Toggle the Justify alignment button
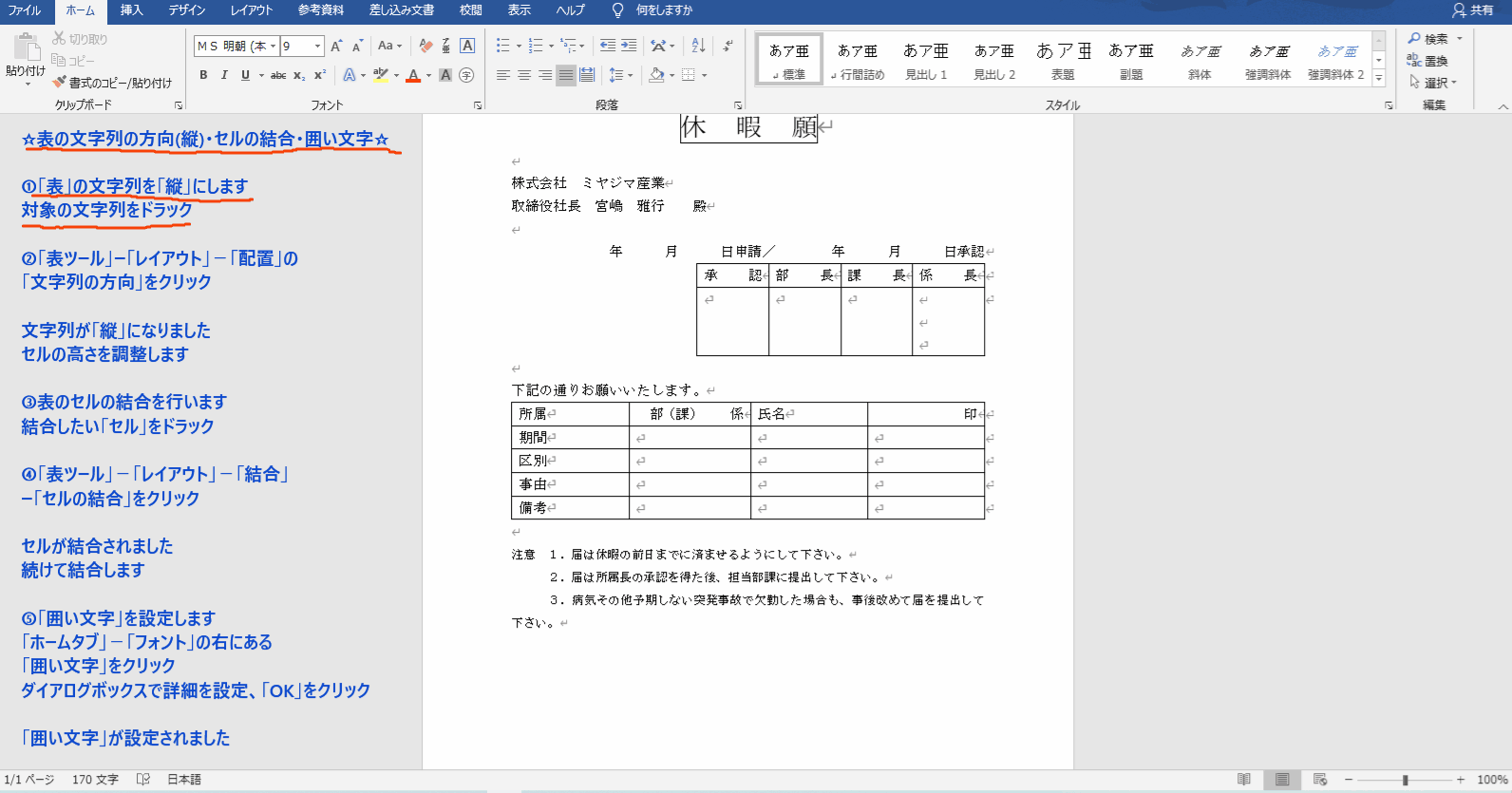 tap(566, 75)
